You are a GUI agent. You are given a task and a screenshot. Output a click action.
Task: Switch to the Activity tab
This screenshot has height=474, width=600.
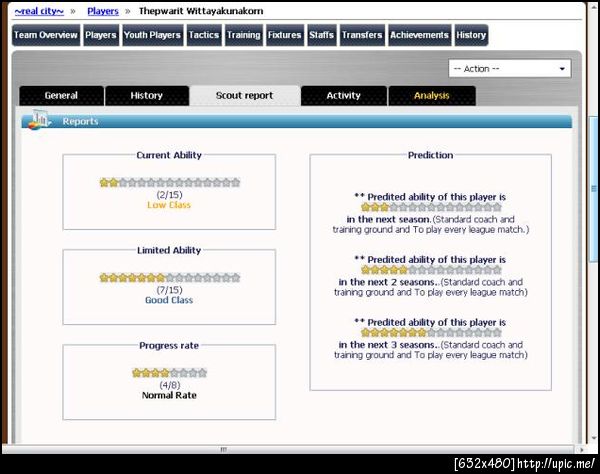click(344, 96)
